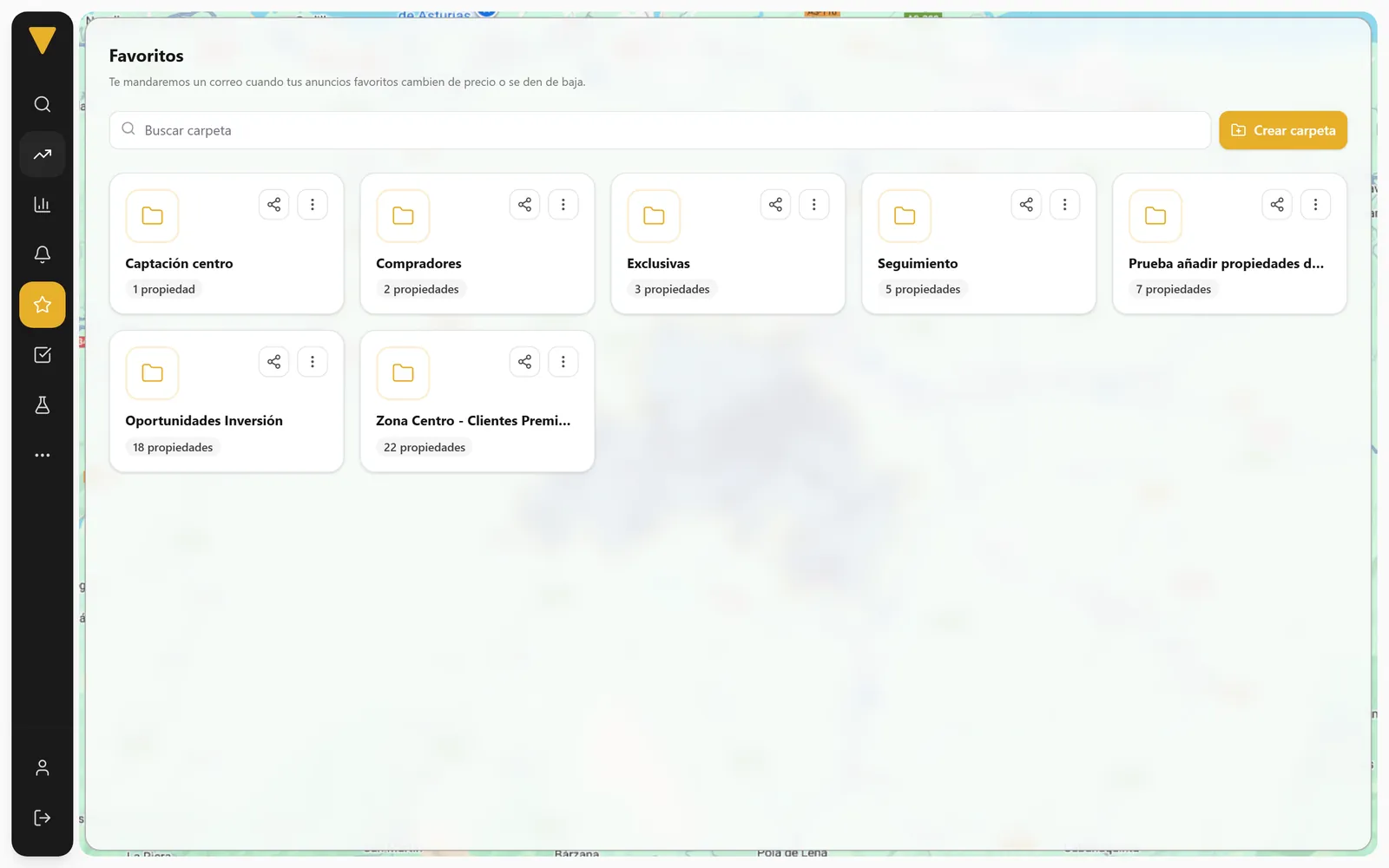Share the Exclusivas folder
The image size is (1389, 868).
pyautogui.click(x=775, y=205)
